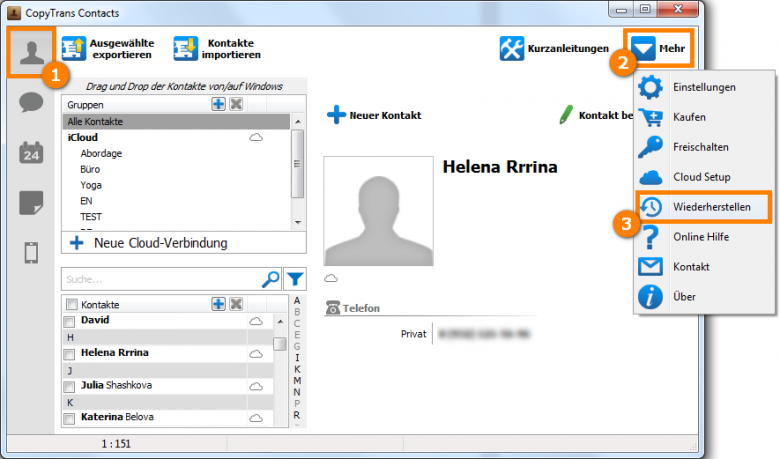Click Kontakte importieren toolbar icon
Screen dimensions: 780x459
tap(186, 49)
